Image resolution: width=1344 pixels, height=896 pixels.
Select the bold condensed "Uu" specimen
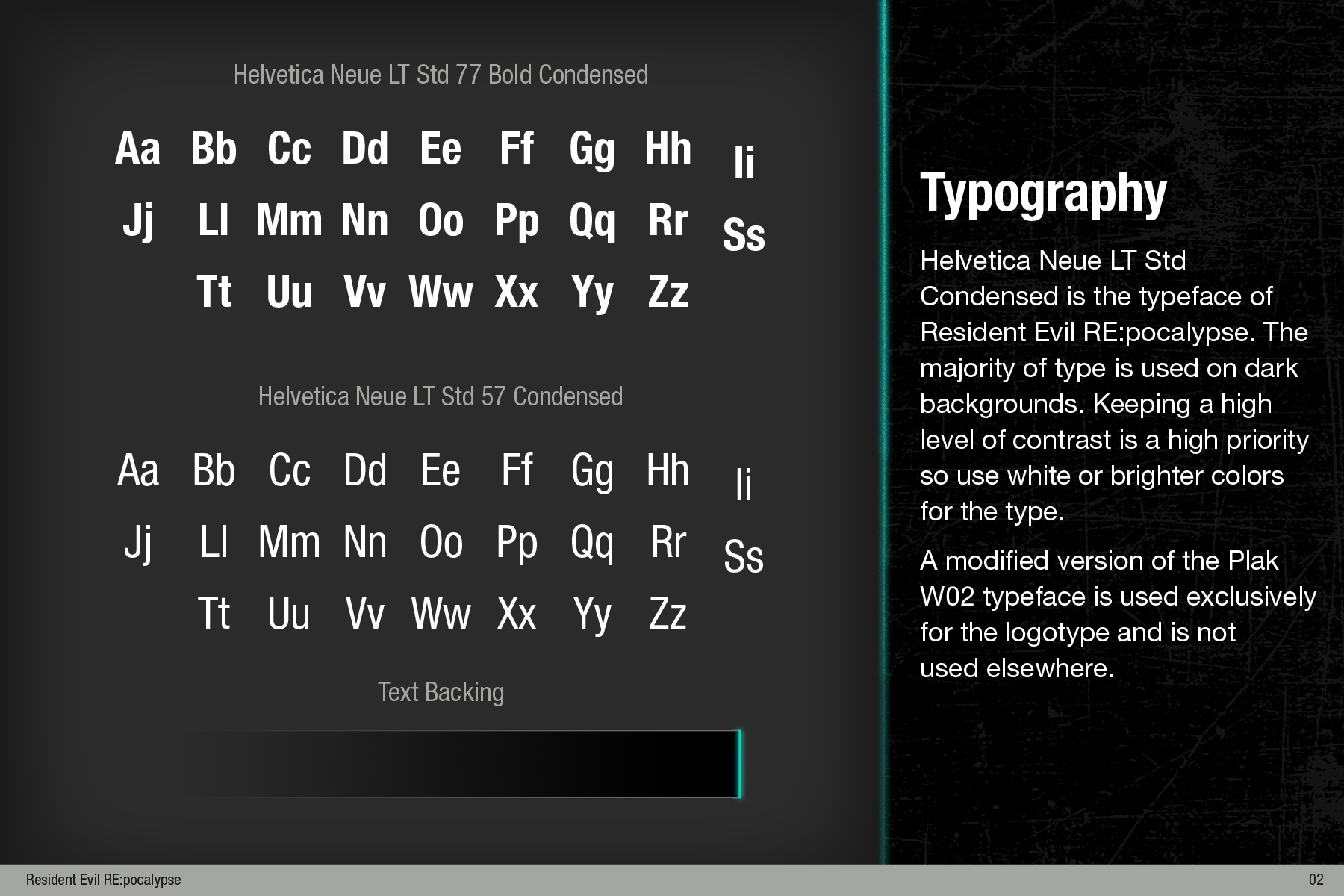[289, 291]
